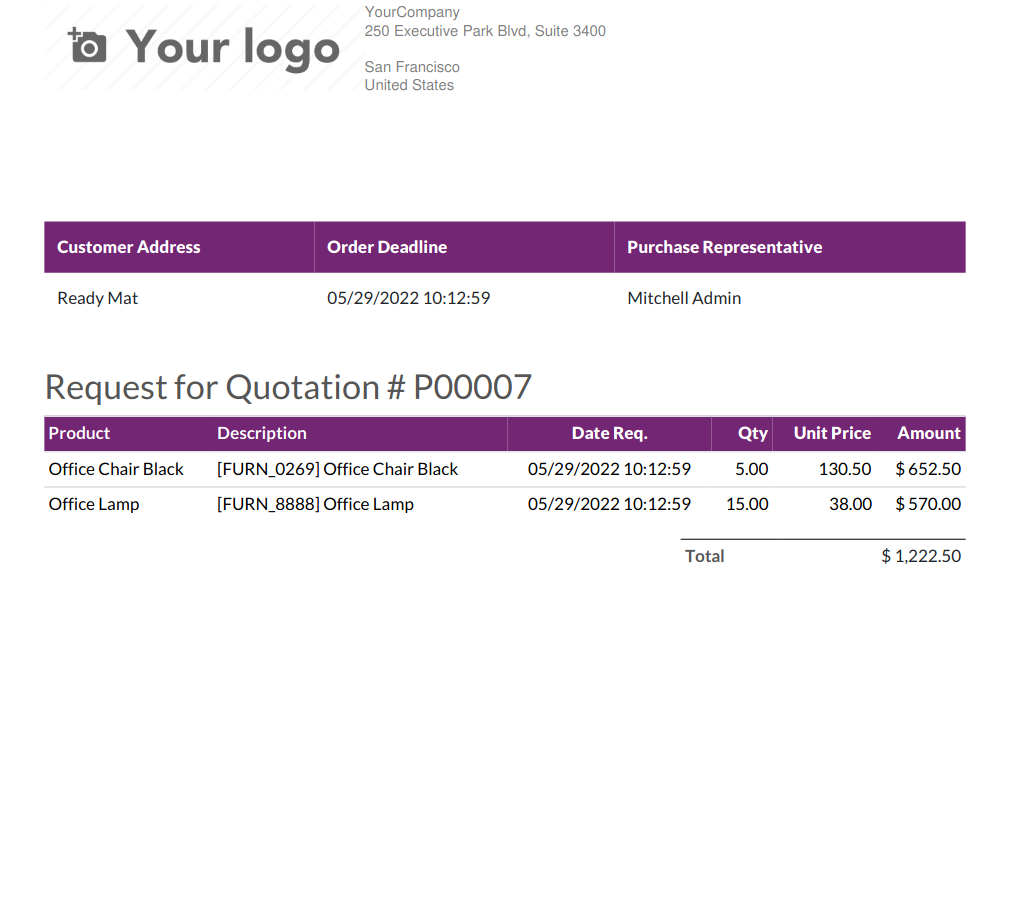Click the "Your logo" placeholder text
This screenshot has height=911, width=1011.
point(233,48)
